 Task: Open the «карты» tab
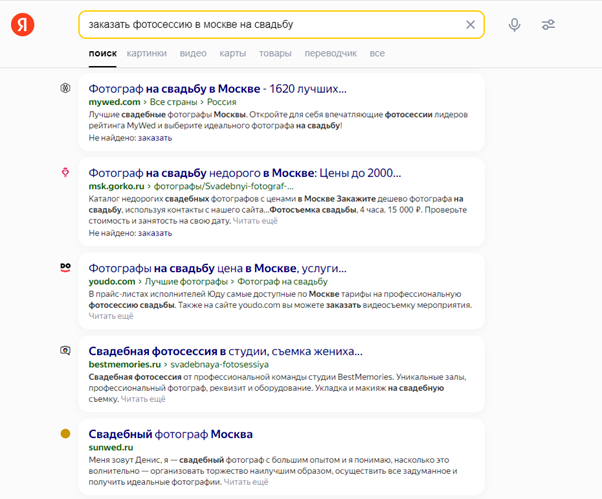(x=233, y=53)
